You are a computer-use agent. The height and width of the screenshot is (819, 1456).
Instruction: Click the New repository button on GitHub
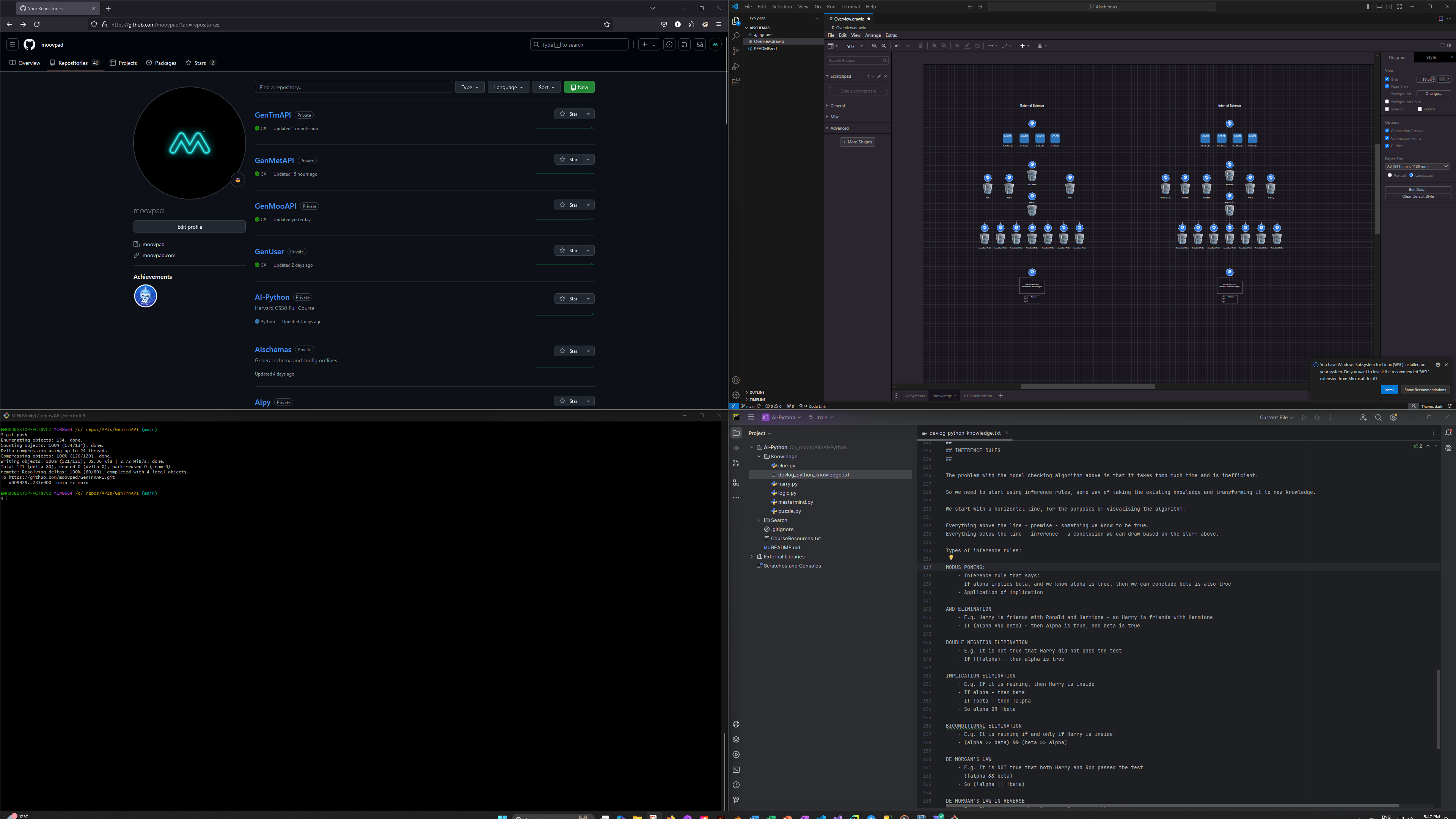(579, 87)
